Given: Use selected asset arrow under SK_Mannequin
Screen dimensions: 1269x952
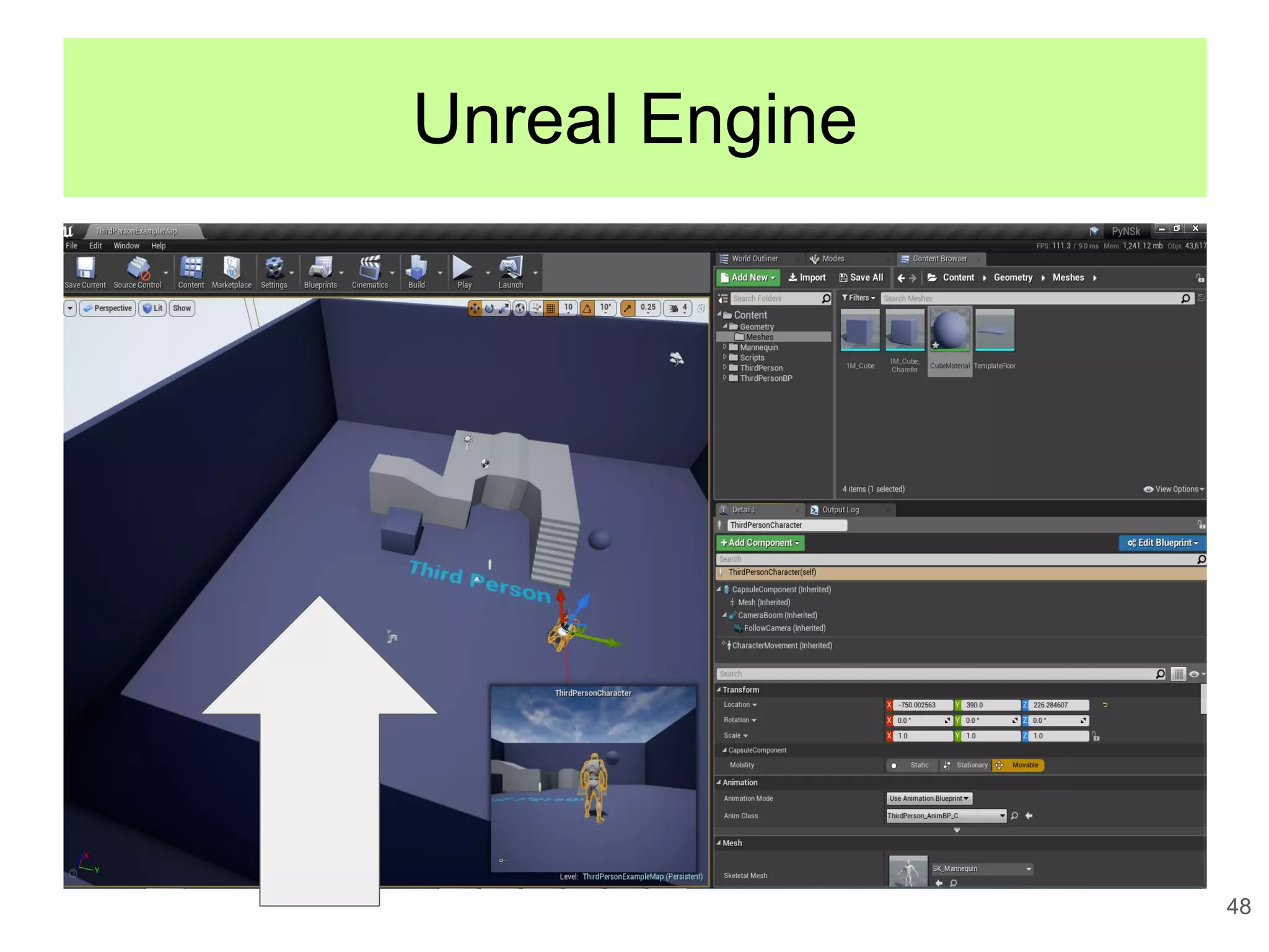Looking at the screenshot, I should 939,883.
